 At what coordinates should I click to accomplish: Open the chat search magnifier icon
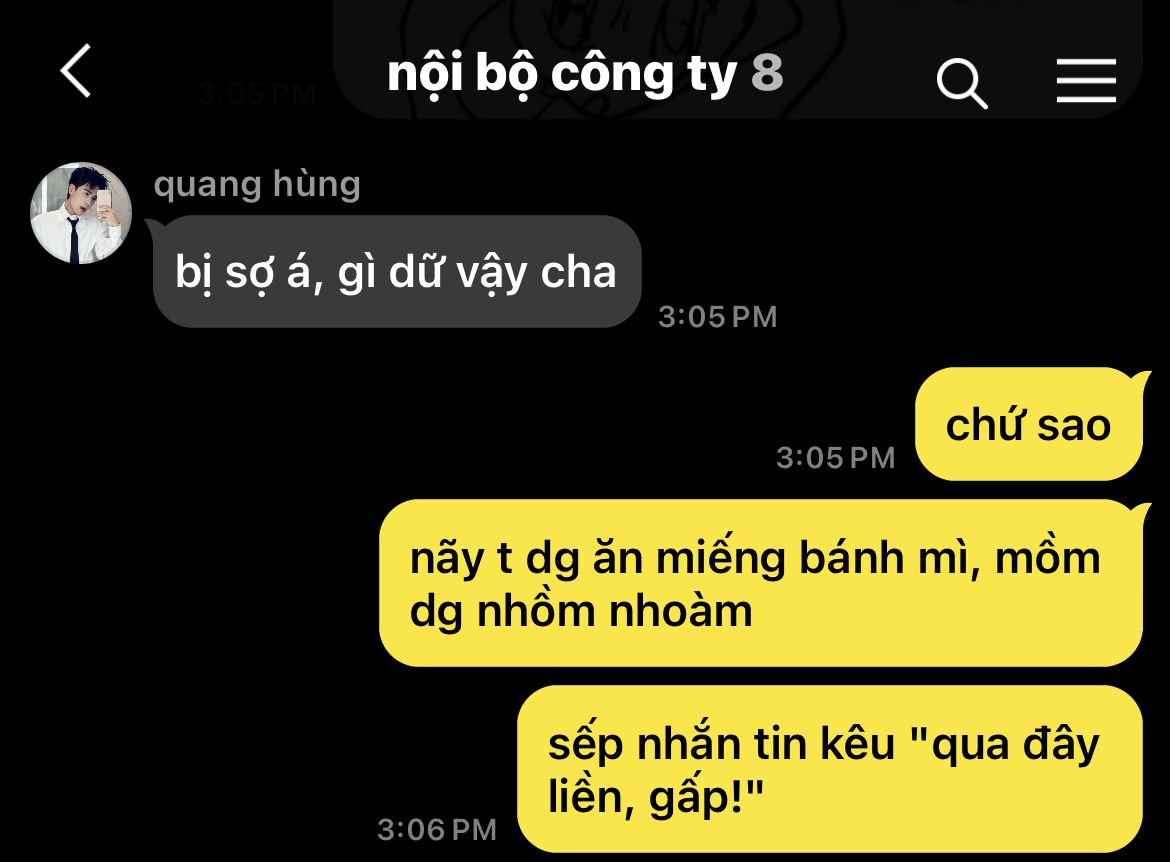click(x=962, y=84)
